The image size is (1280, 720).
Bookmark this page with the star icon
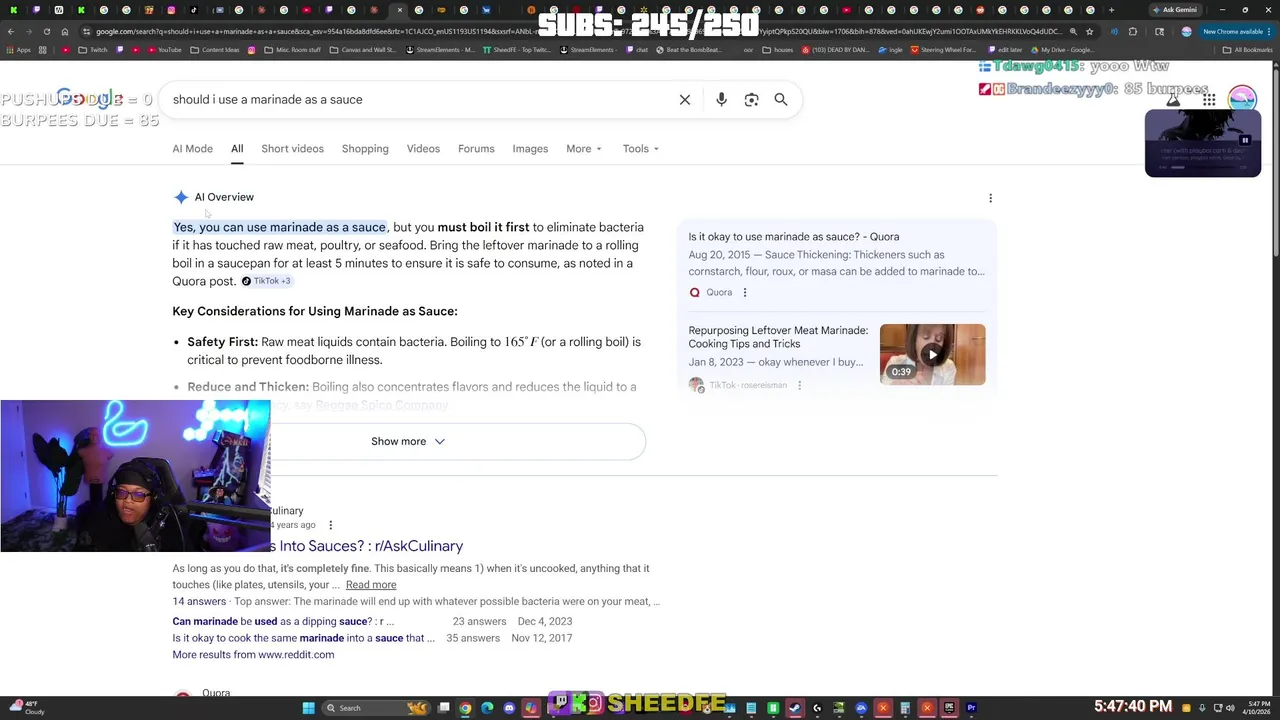(1089, 31)
